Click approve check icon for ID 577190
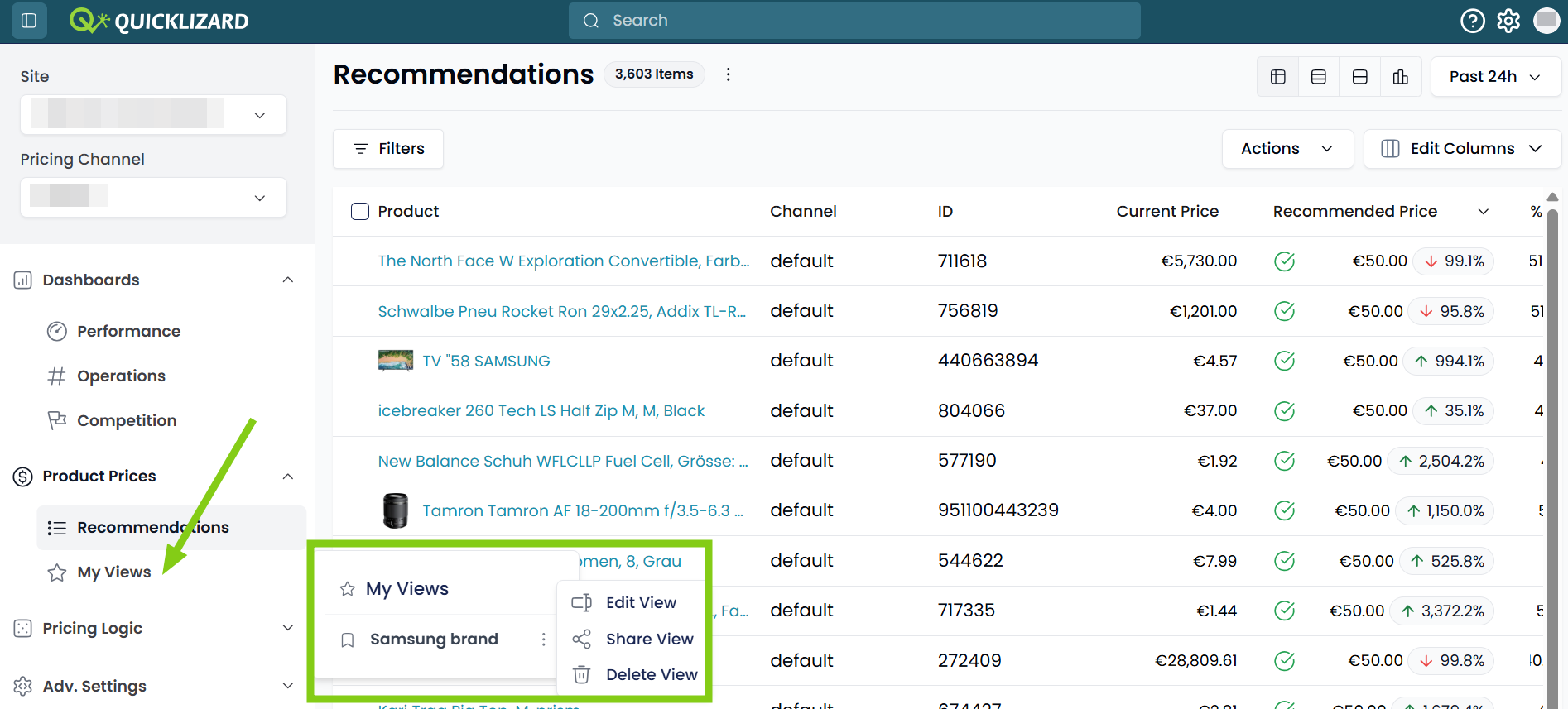Image resolution: width=1568 pixels, height=709 pixels. (x=1285, y=461)
